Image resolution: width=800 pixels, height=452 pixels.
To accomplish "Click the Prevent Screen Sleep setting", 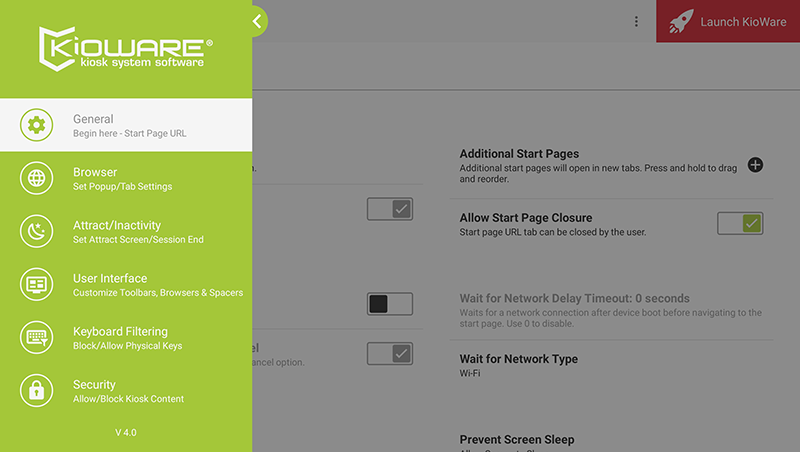I will point(517,439).
